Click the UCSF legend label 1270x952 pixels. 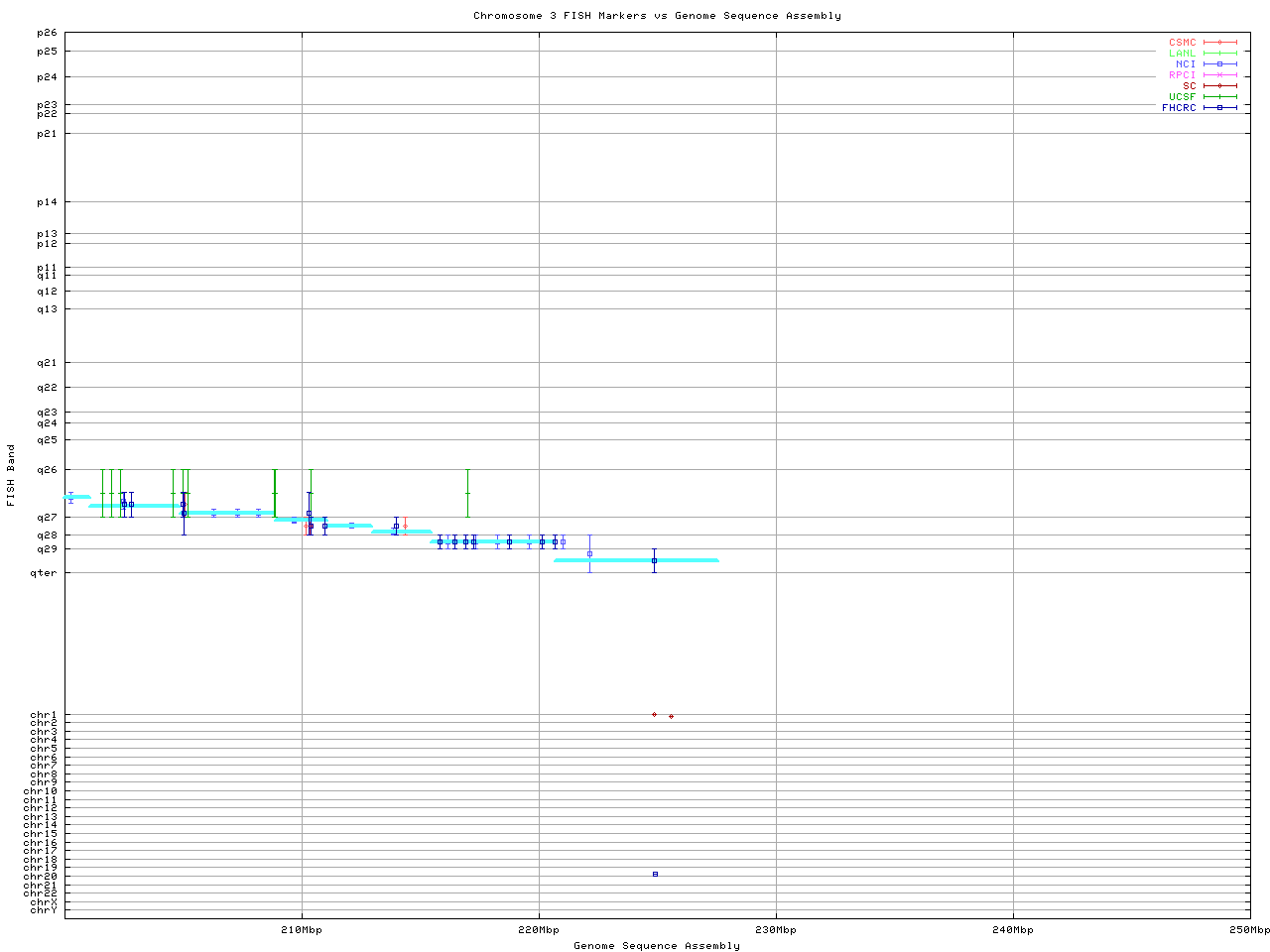1182,97
